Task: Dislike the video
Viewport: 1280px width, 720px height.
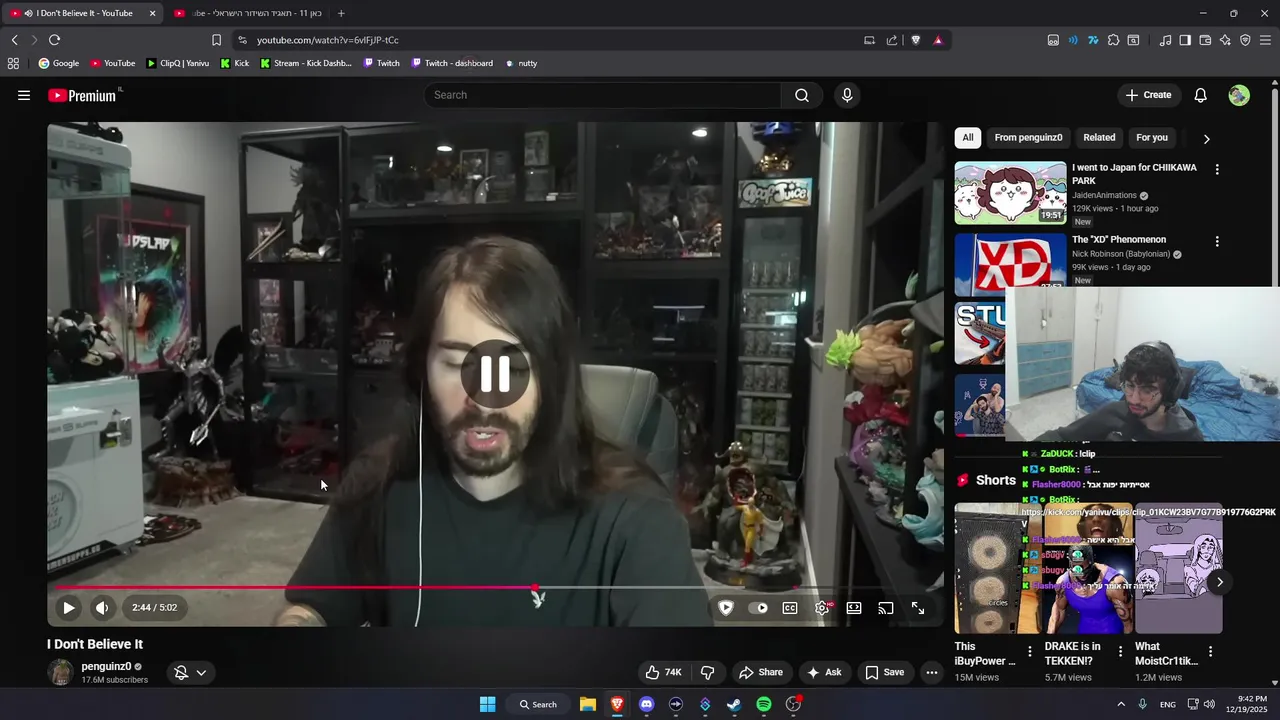Action: click(707, 672)
